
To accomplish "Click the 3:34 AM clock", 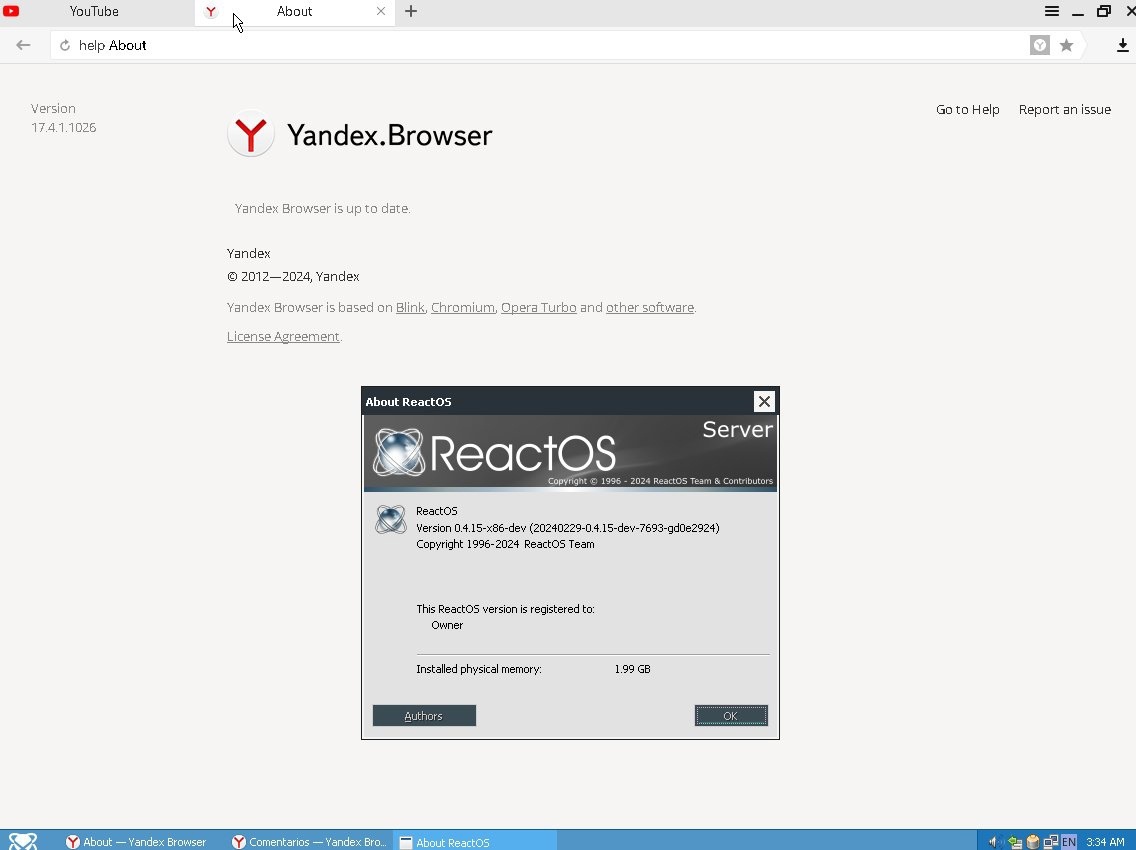I will (x=1105, y=842).
